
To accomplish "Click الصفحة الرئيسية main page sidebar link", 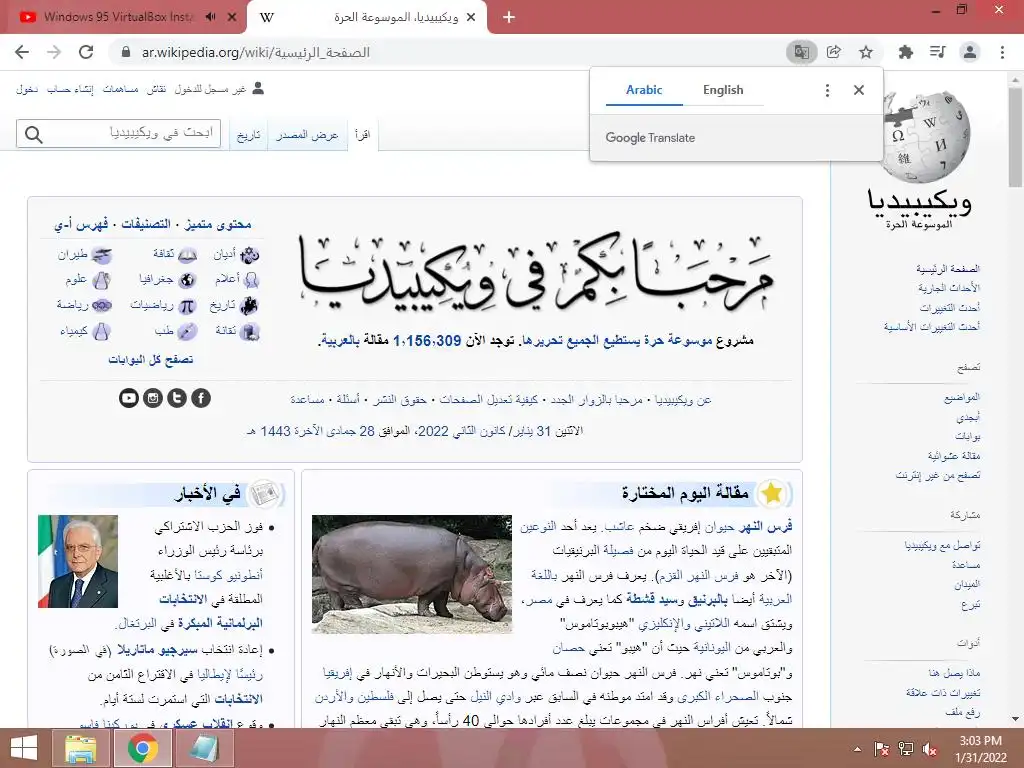I will [x=948, y=268].
